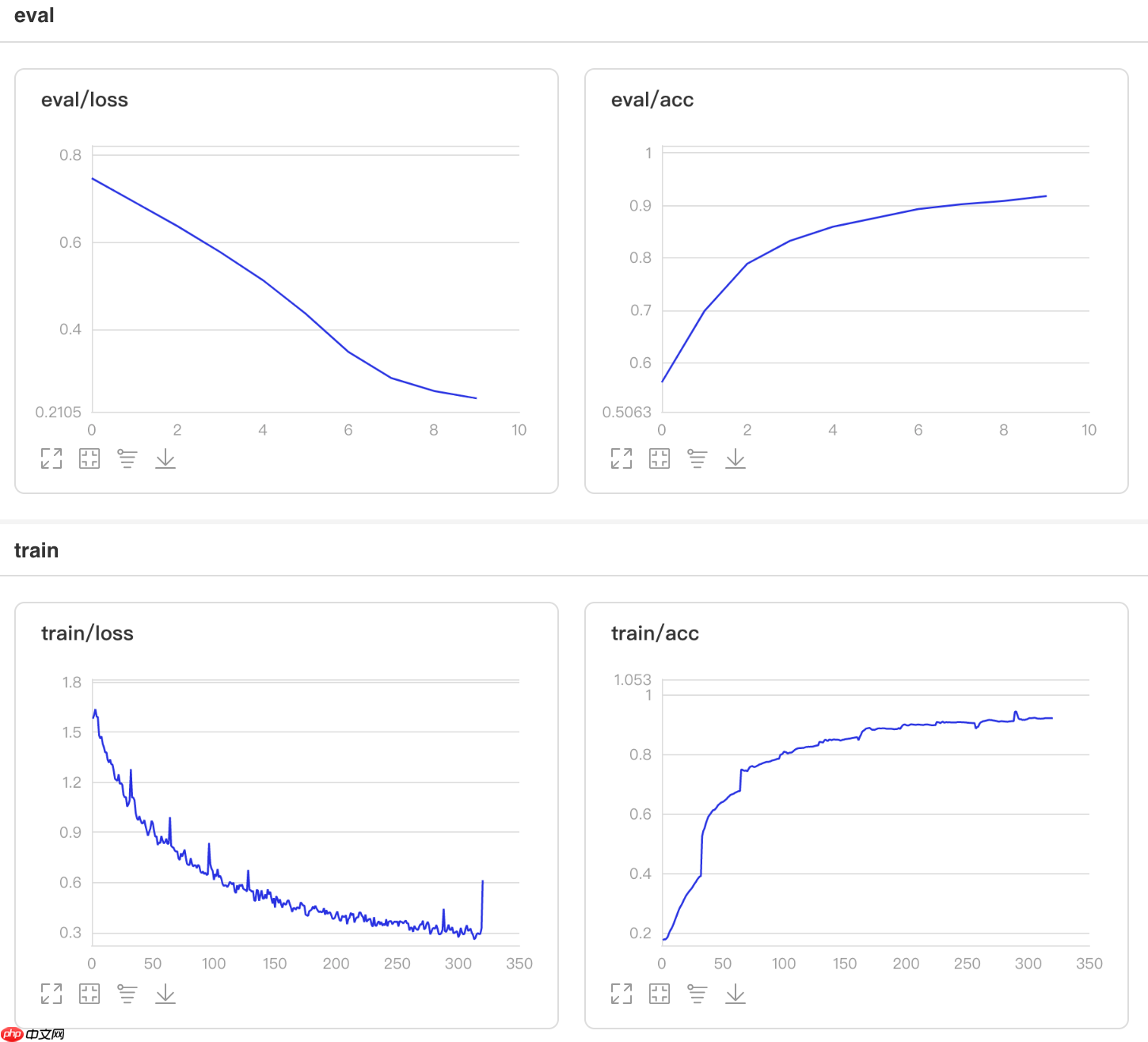This screenshot has width=1148, height=1042.
Task: Click the selection-restore icon under train/loss
Action: pos(89,994)
